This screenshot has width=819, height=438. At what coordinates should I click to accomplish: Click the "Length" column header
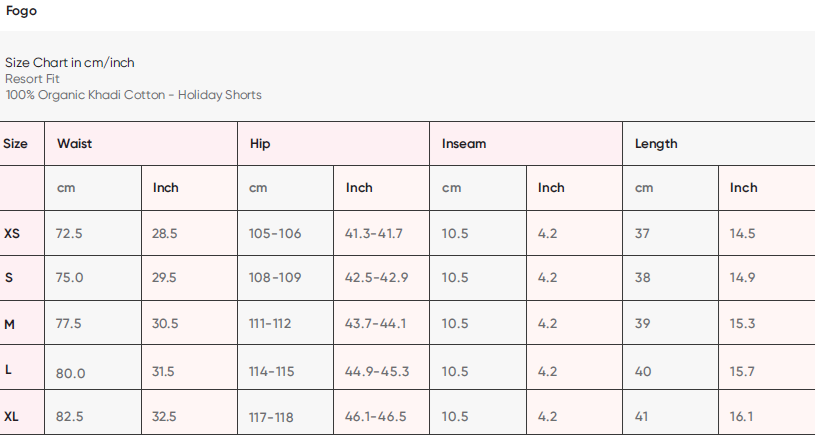[656, 144]
